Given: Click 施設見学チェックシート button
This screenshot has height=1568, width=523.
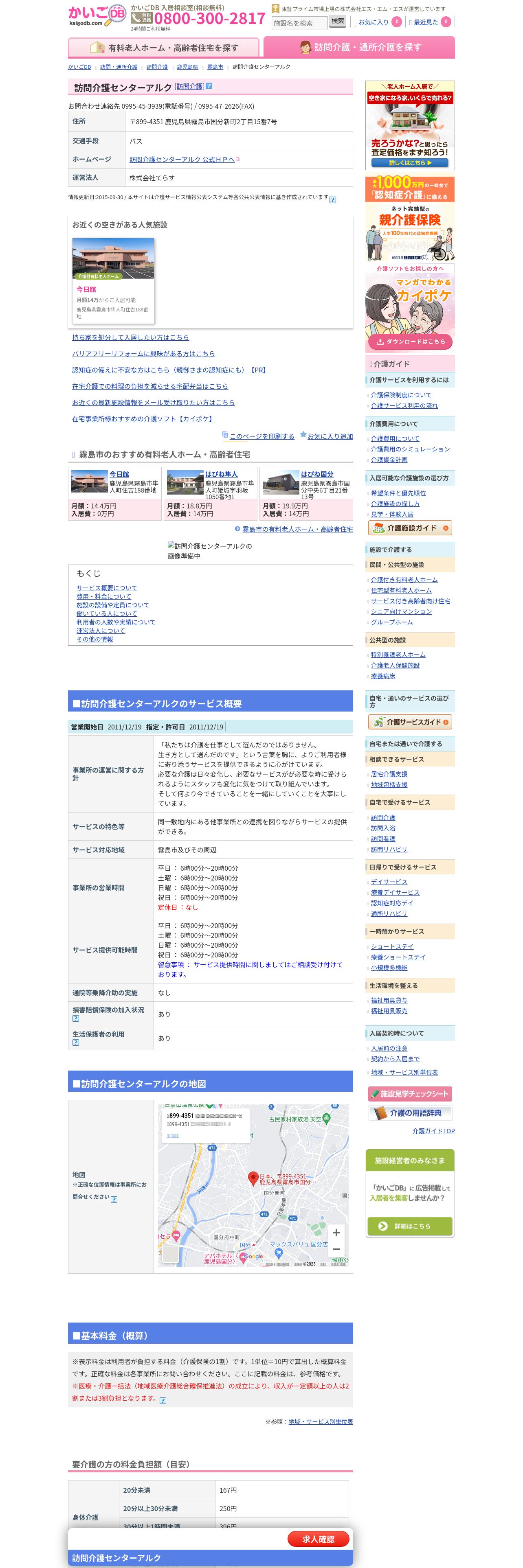Looking at the screenshot, I should [x=410, y=1094].
